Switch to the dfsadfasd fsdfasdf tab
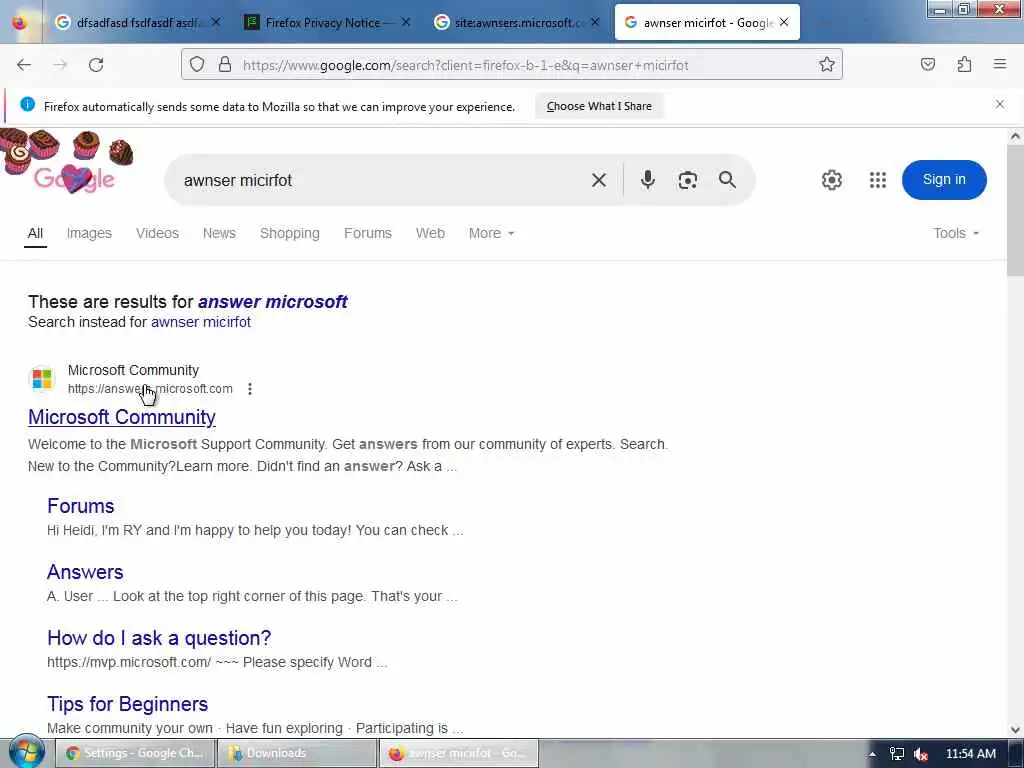Viewport: 1024px width, 768px height. click(x=135, y=22)
